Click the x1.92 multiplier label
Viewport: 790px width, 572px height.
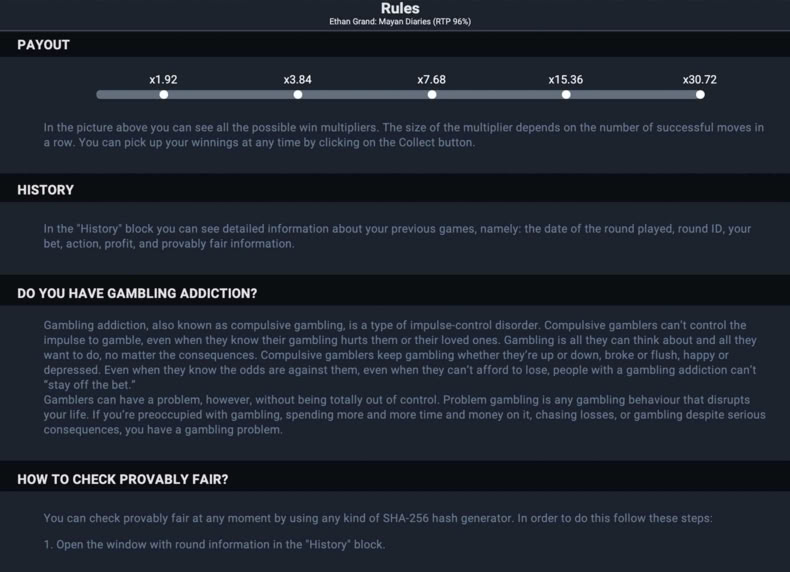(x=163, y=80)
